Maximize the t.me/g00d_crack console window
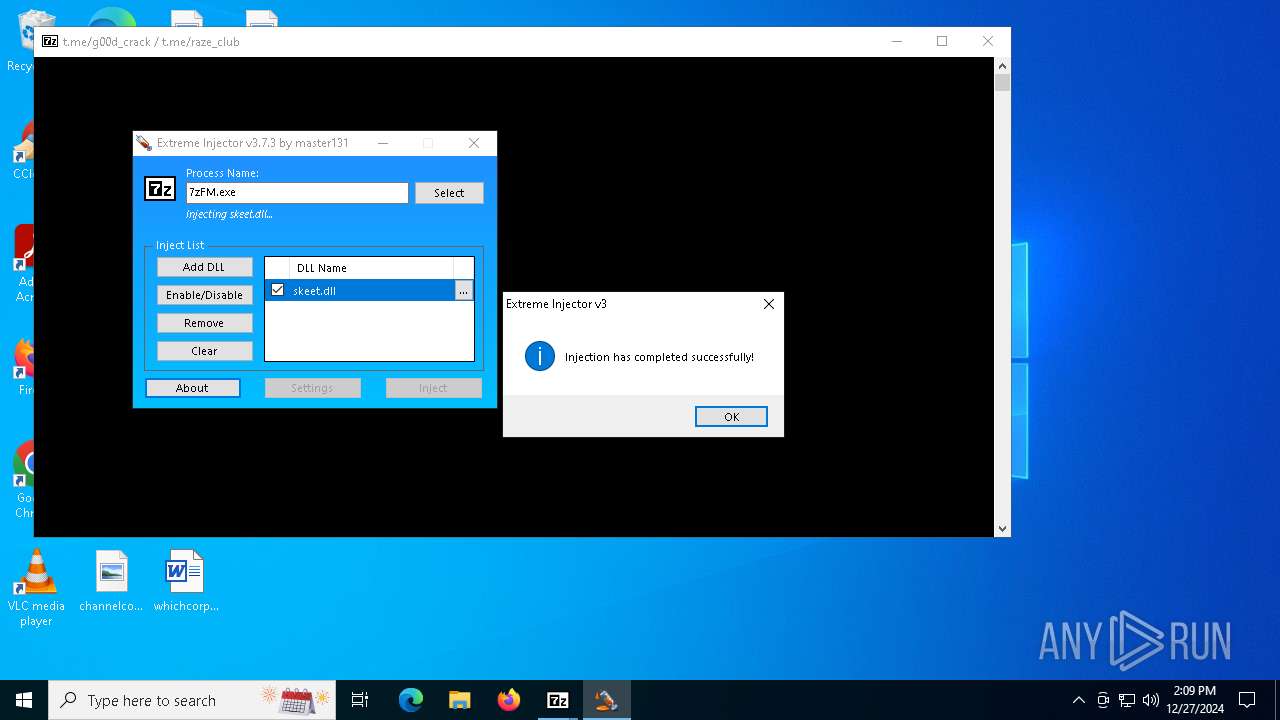This screenshot has height=720, width=1280. (x=942, y=41)
